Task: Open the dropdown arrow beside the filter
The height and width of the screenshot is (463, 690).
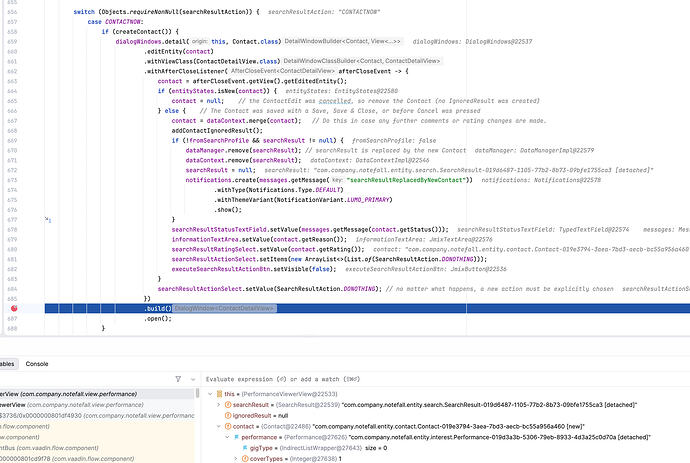Action: pos(193,379)
